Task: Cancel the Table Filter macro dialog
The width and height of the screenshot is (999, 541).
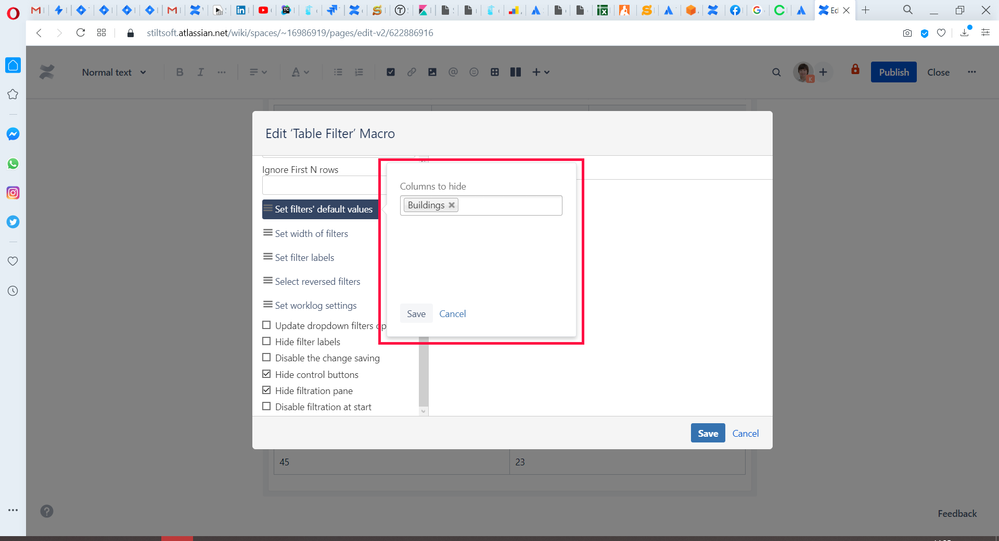Action: [x=745, y=433]
